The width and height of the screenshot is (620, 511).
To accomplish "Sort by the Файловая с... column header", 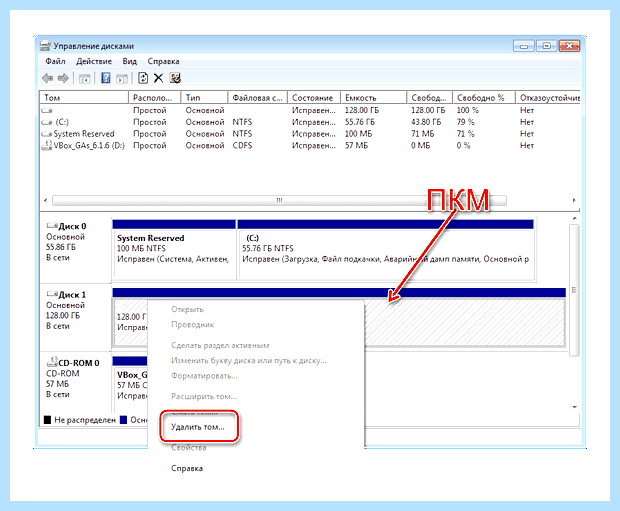I will pos(258,98).
